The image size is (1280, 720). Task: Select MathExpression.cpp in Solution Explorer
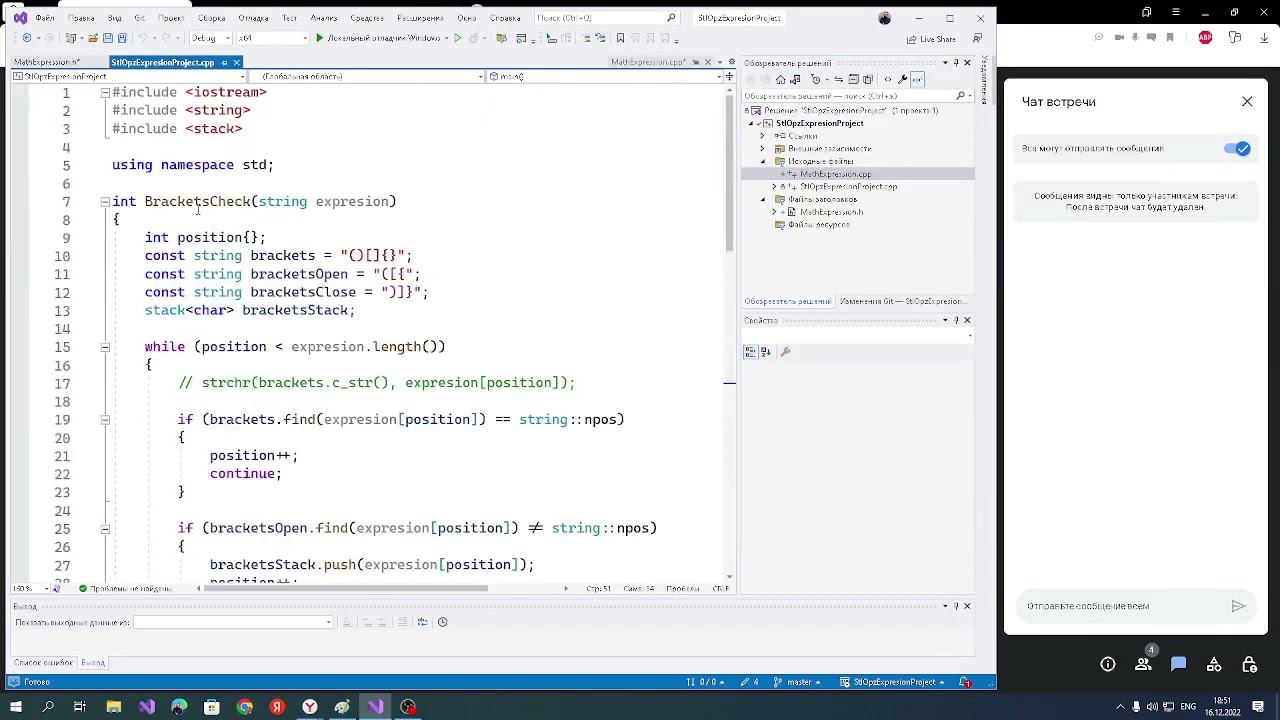click(835, 174)
